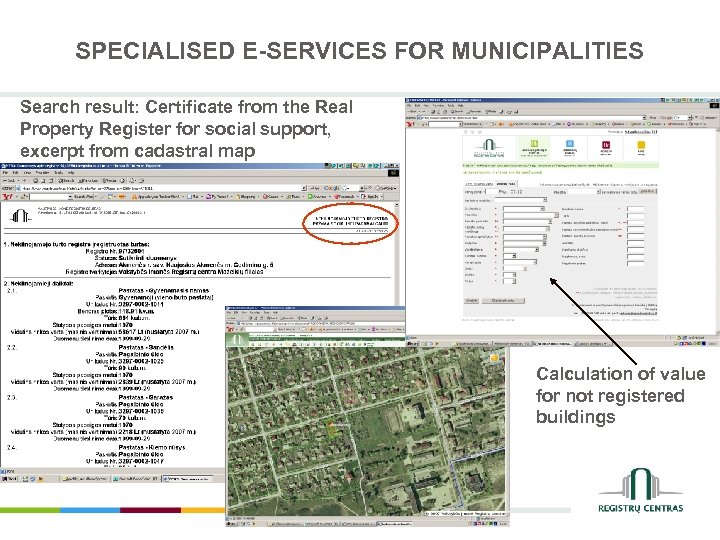Click the Yahoo toolbar logo in certificate window
Viewport: 720px width, 540px height.
pos(8,197)
